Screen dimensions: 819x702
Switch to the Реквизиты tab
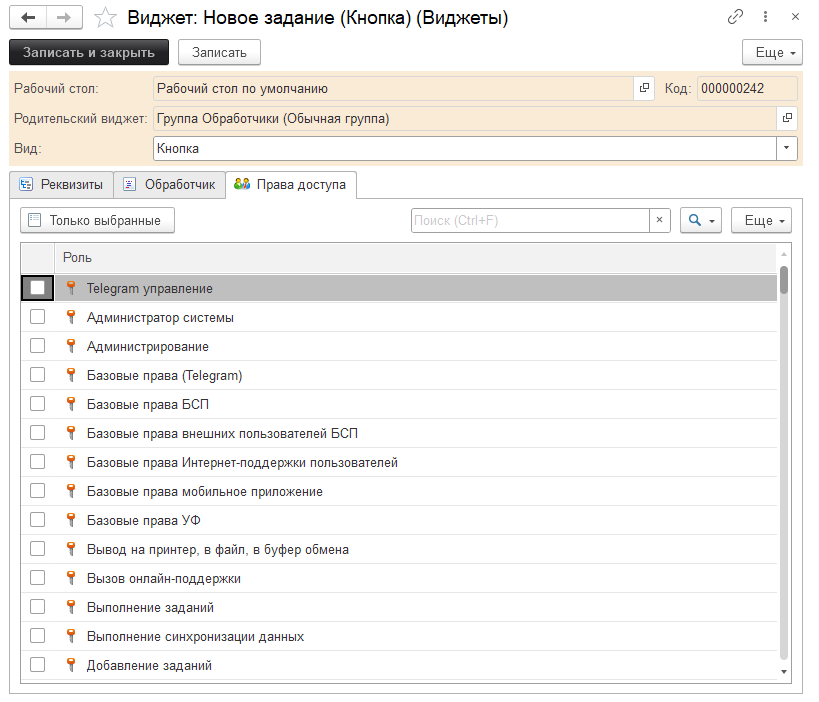coord(61,185)
